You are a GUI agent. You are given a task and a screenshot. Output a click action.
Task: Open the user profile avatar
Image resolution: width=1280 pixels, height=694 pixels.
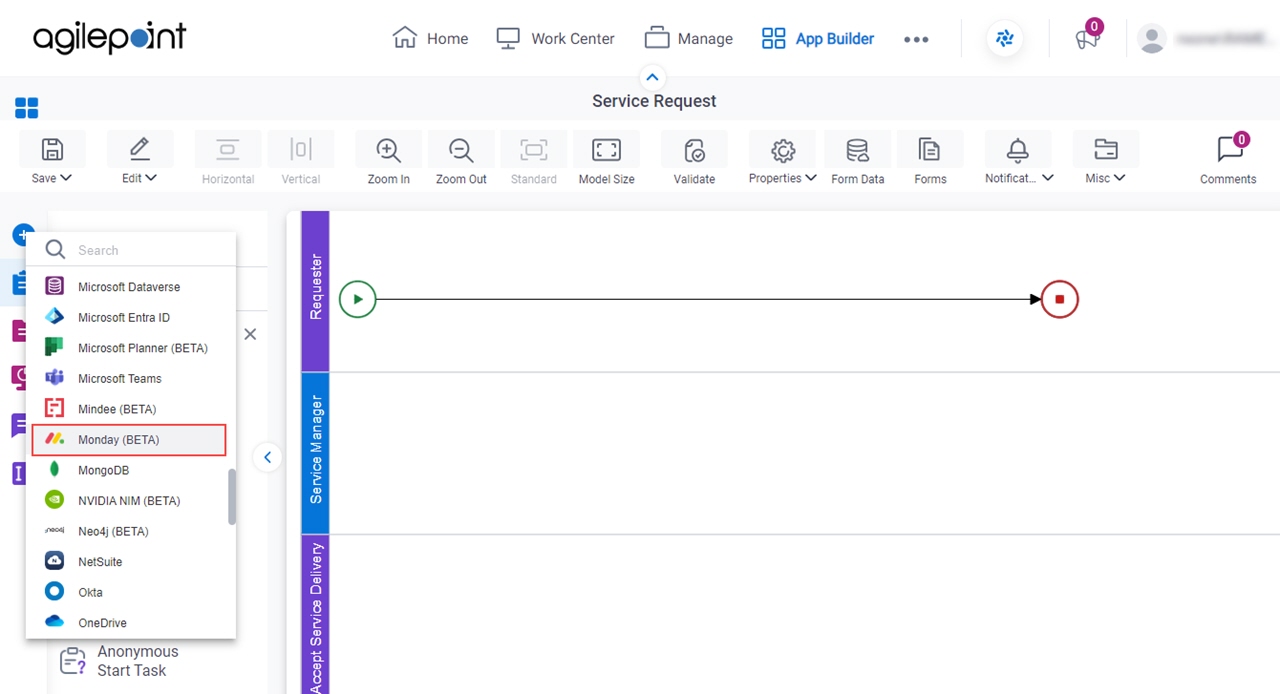pyautogui.click(x=1152, y=39)
